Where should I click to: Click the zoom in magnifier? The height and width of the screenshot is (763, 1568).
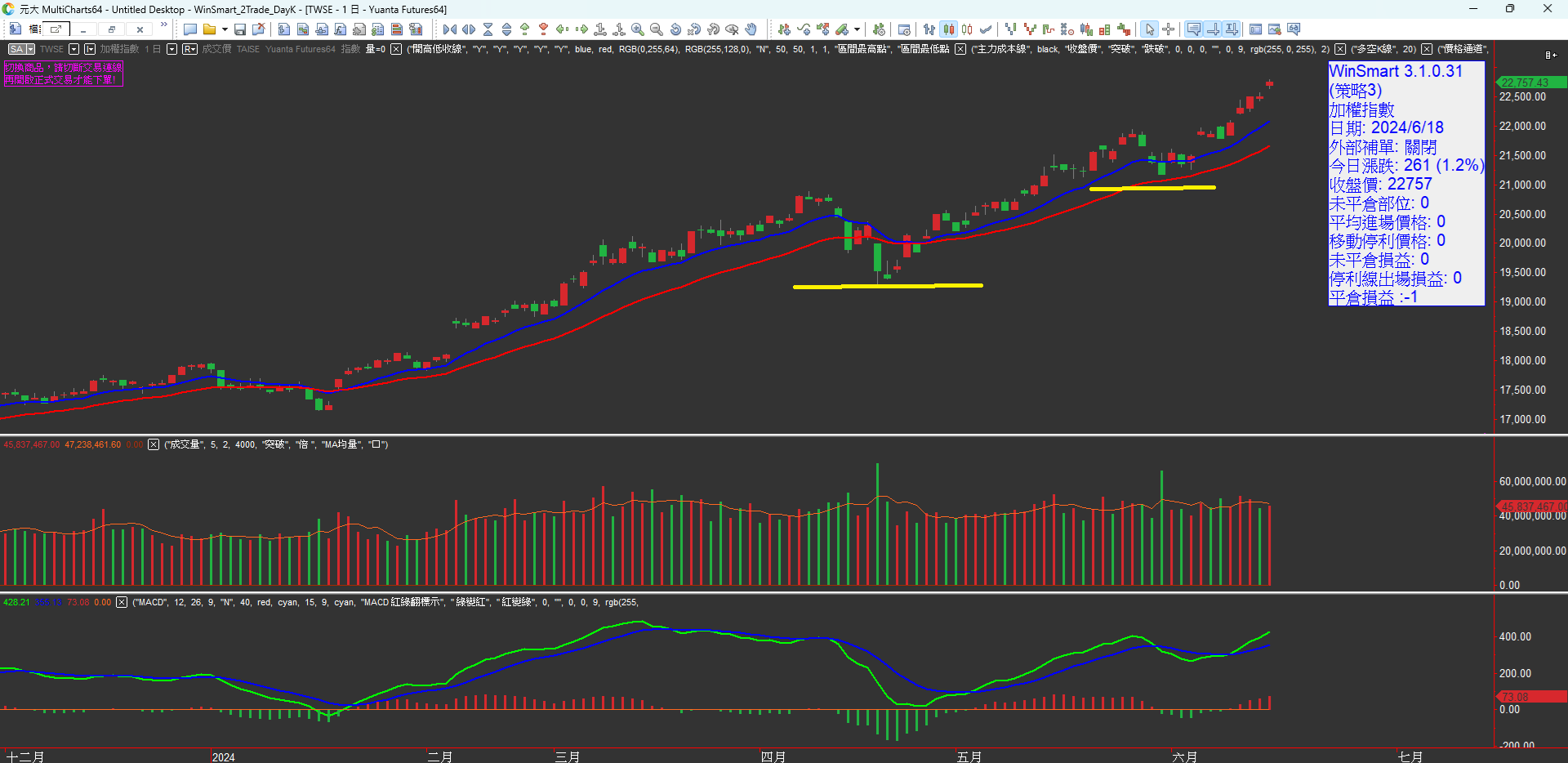click(638, 29)
